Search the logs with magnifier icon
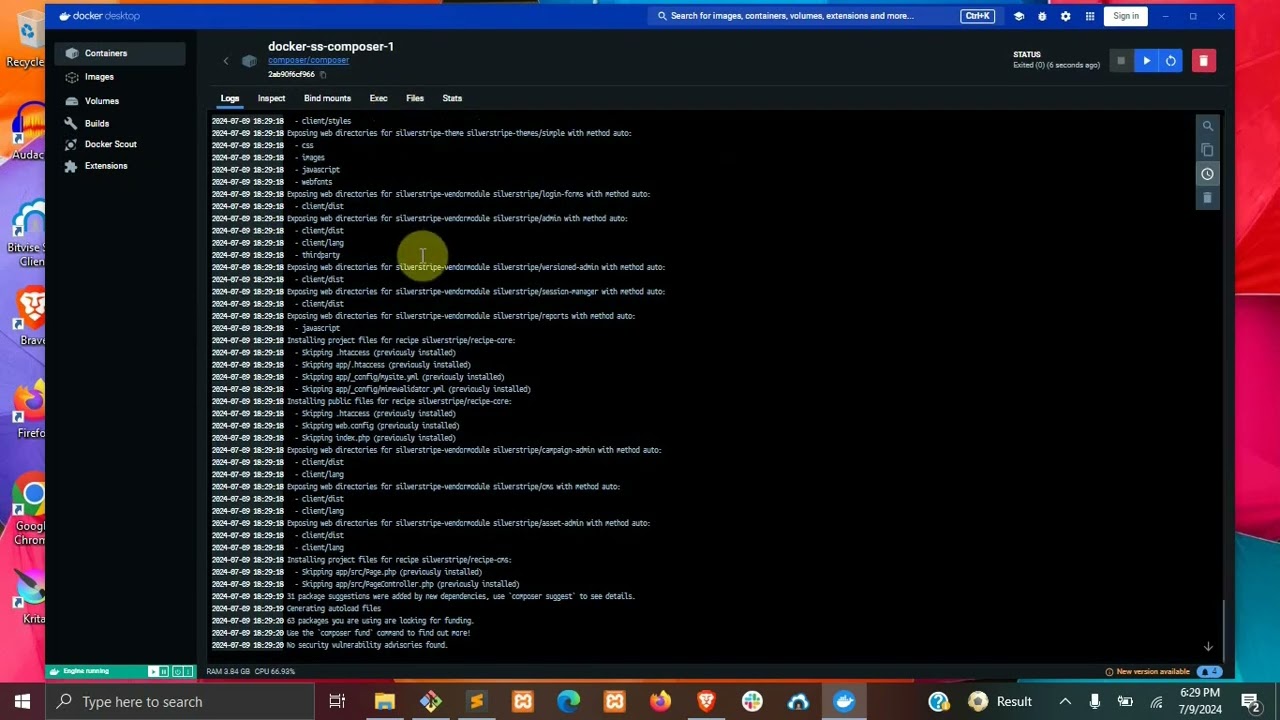The height and width of the screenshot is (720, 1280). (1207, 126)
